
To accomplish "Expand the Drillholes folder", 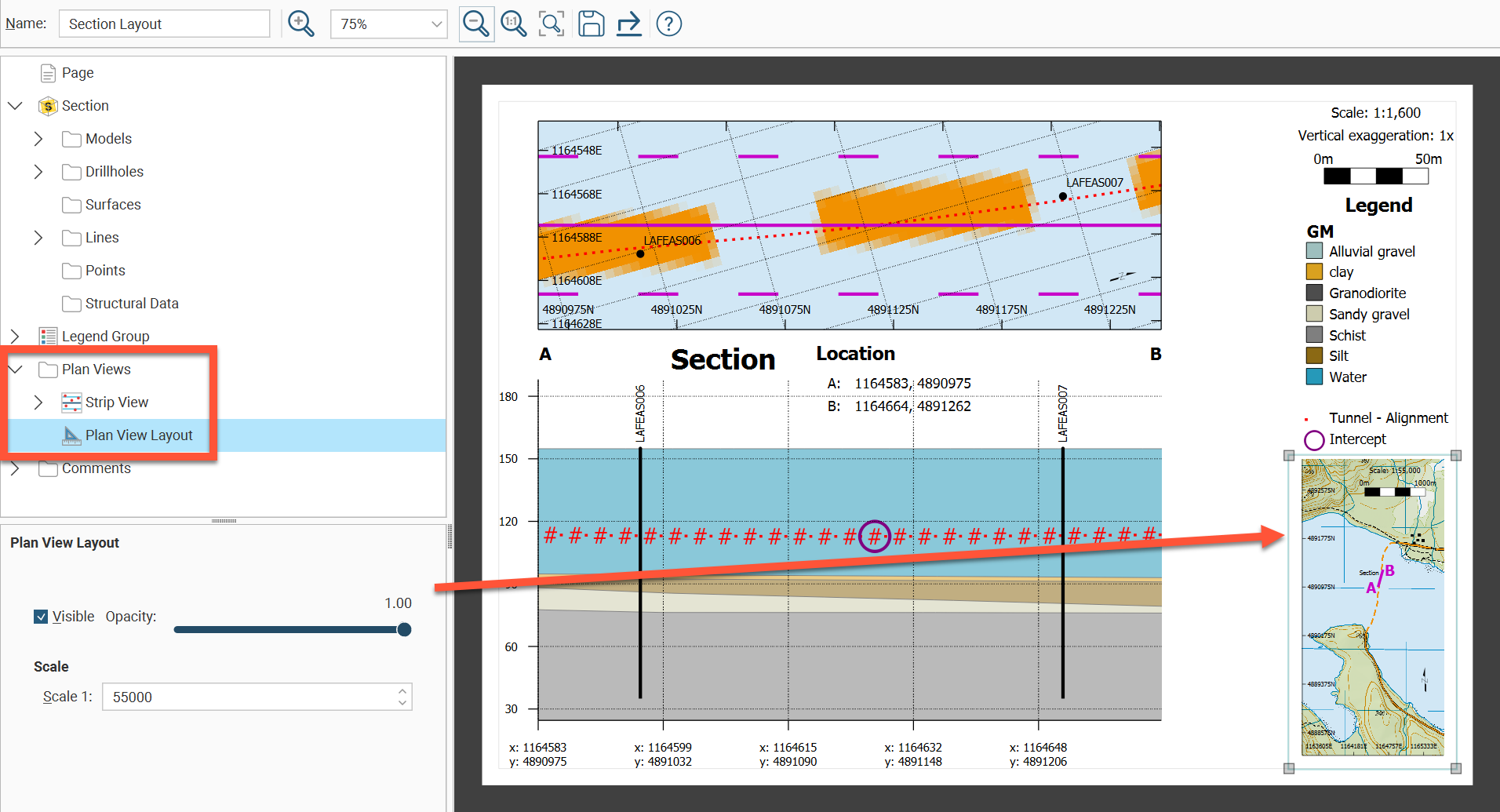I will point(38,172).
